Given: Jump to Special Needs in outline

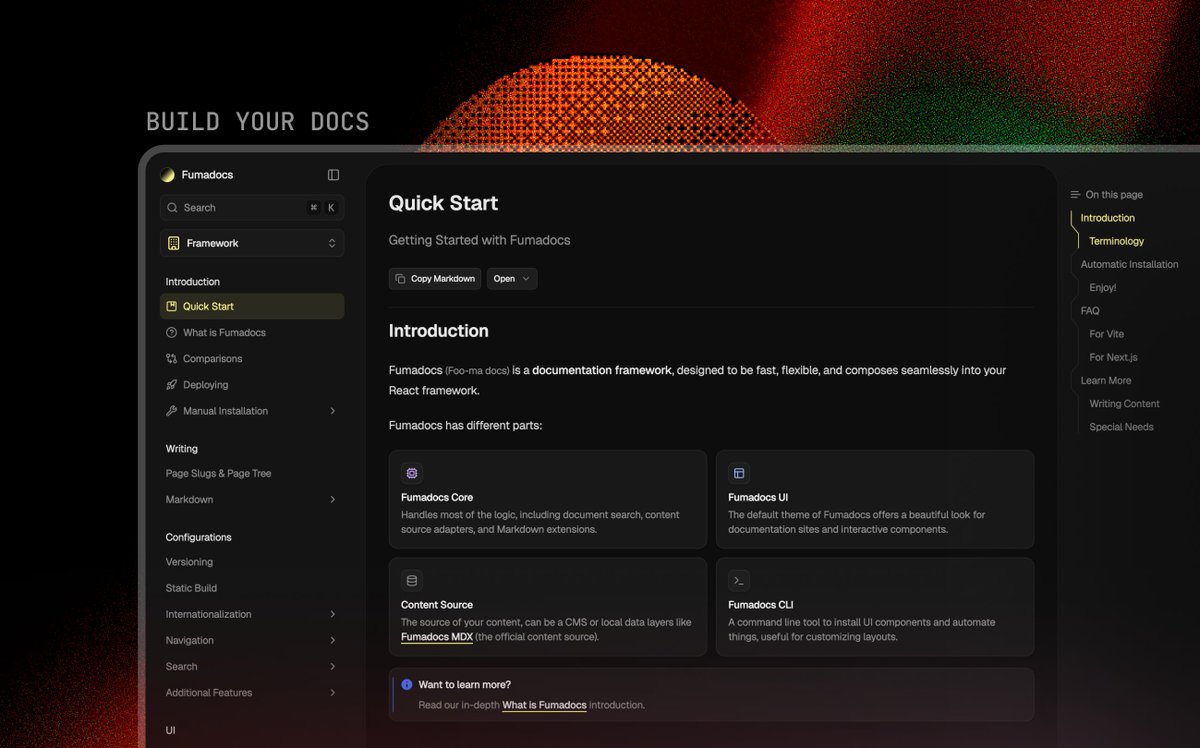Looking at the screenshot, I should click(1122, 427).
